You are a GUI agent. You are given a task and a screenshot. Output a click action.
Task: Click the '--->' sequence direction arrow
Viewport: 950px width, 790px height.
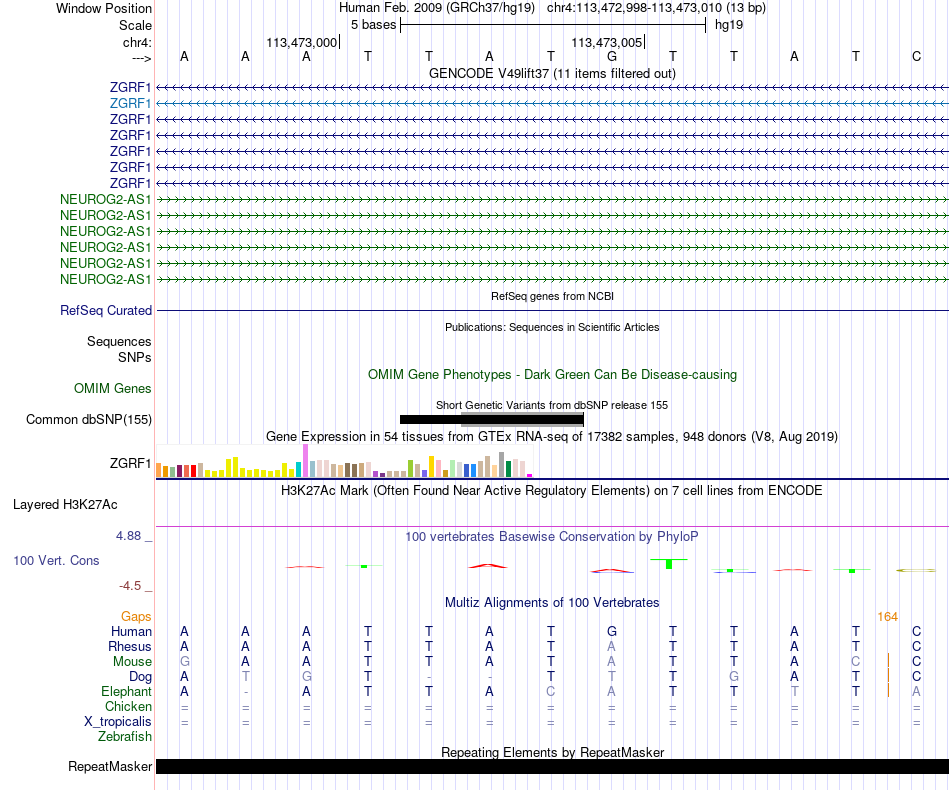[141, 58]
